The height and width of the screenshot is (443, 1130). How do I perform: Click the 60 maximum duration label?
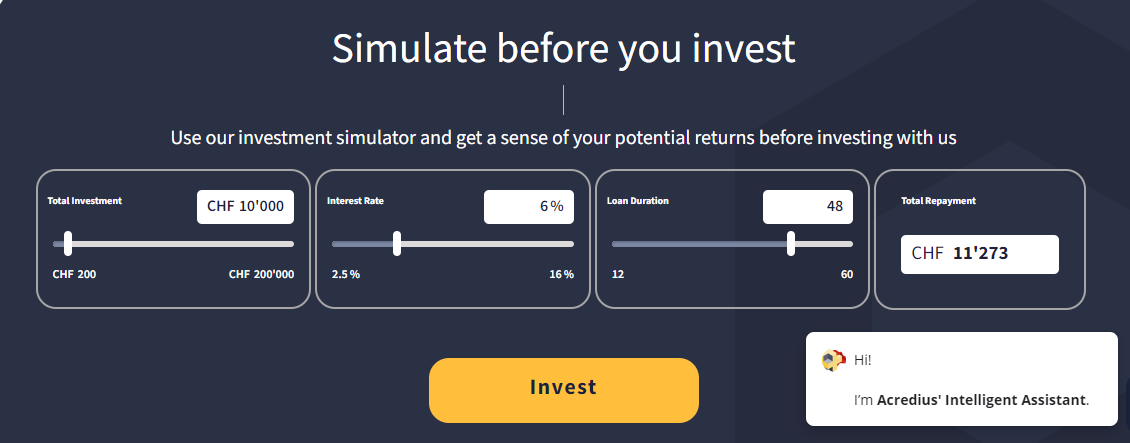point(847,275)
